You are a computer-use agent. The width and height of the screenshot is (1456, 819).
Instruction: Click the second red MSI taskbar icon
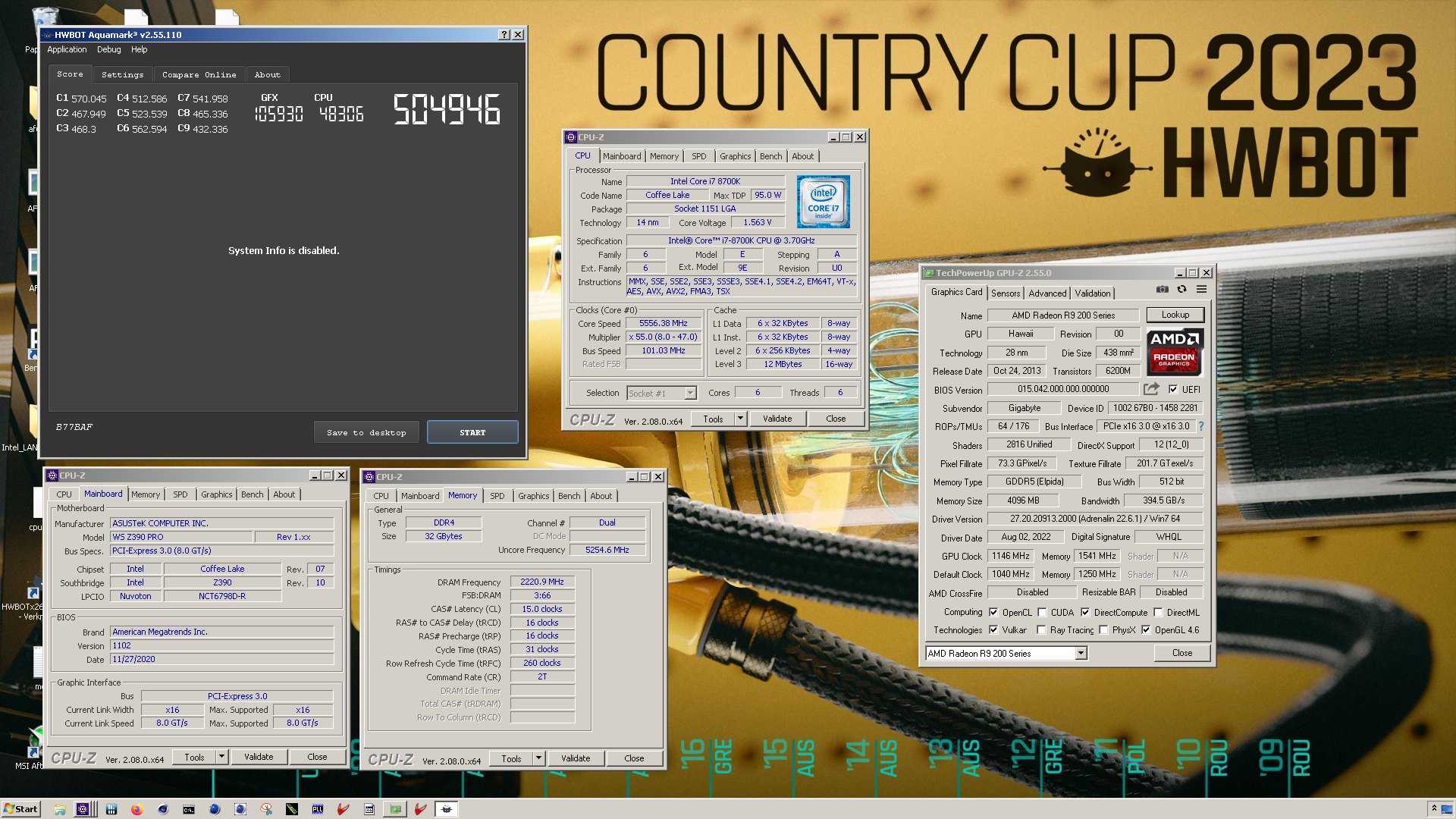click(x=421, y=809)
